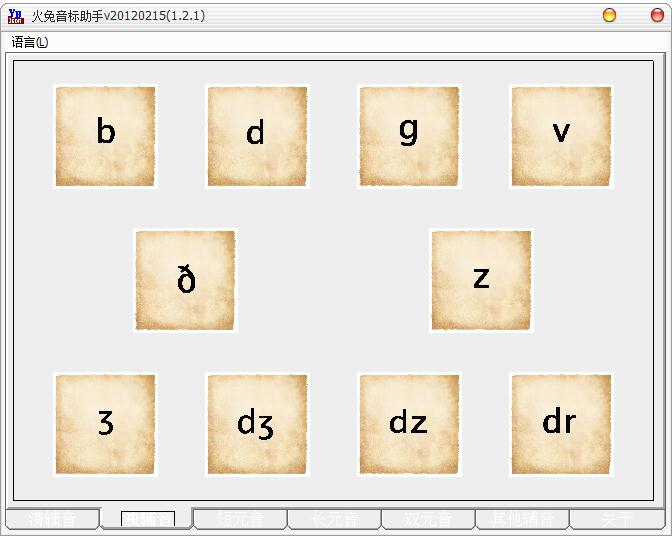Select the 浊辅音 tab
This screenshot has width=672, height=536.
pyautogui.click(x=147, y=519)
